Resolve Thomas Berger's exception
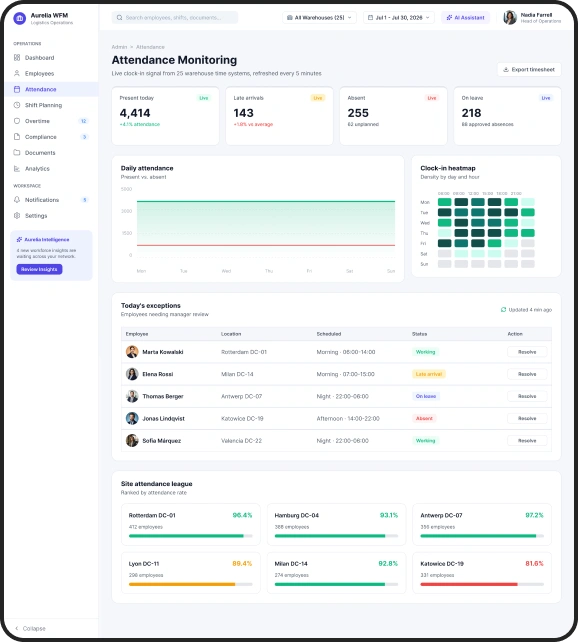Image resolution: width=578 pixels, height=642 pixels. (x=527, y=396)
